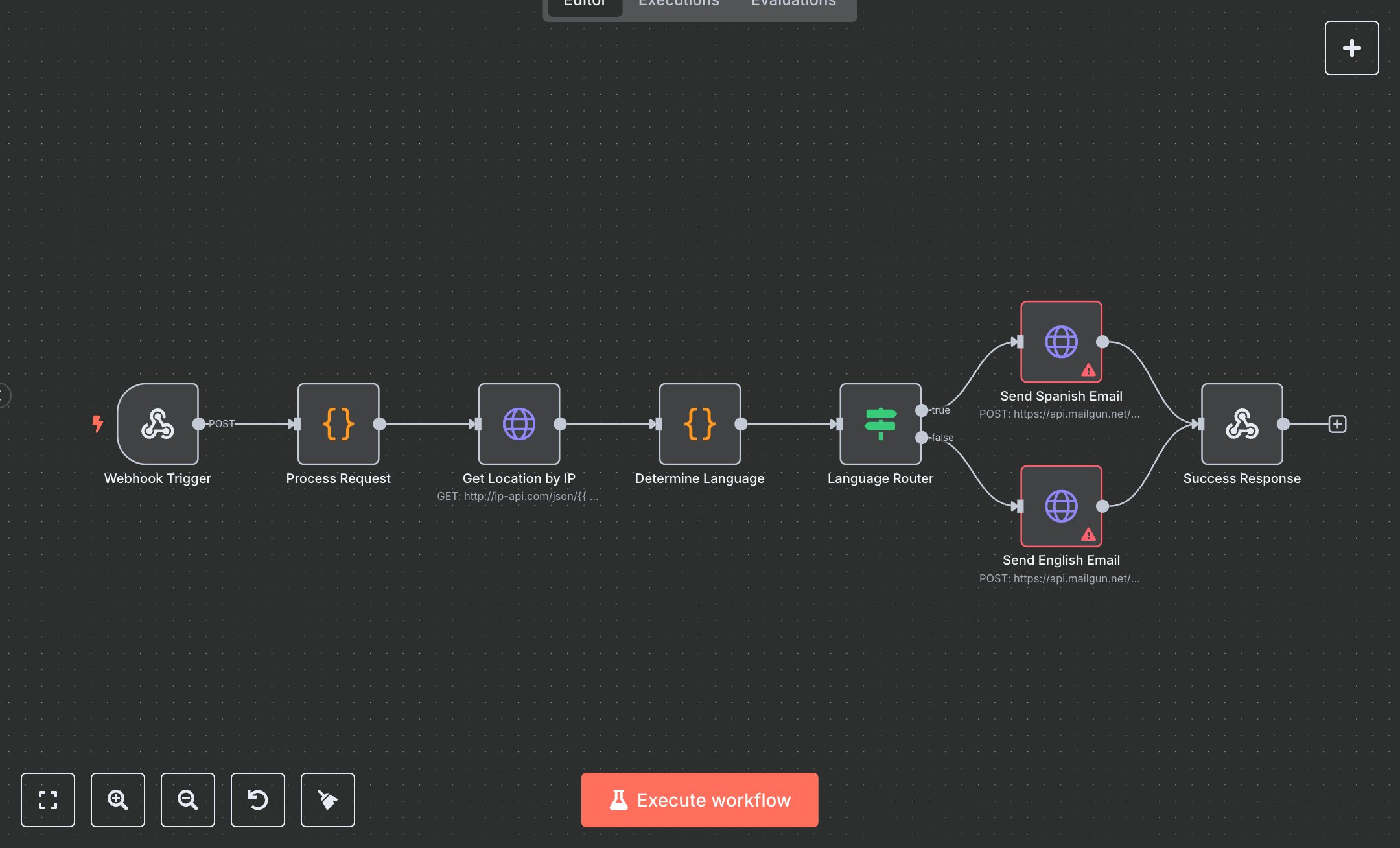The image size is (1400, 848).
Task: Add a new node with the top-right plus button
Action: 1351,48
